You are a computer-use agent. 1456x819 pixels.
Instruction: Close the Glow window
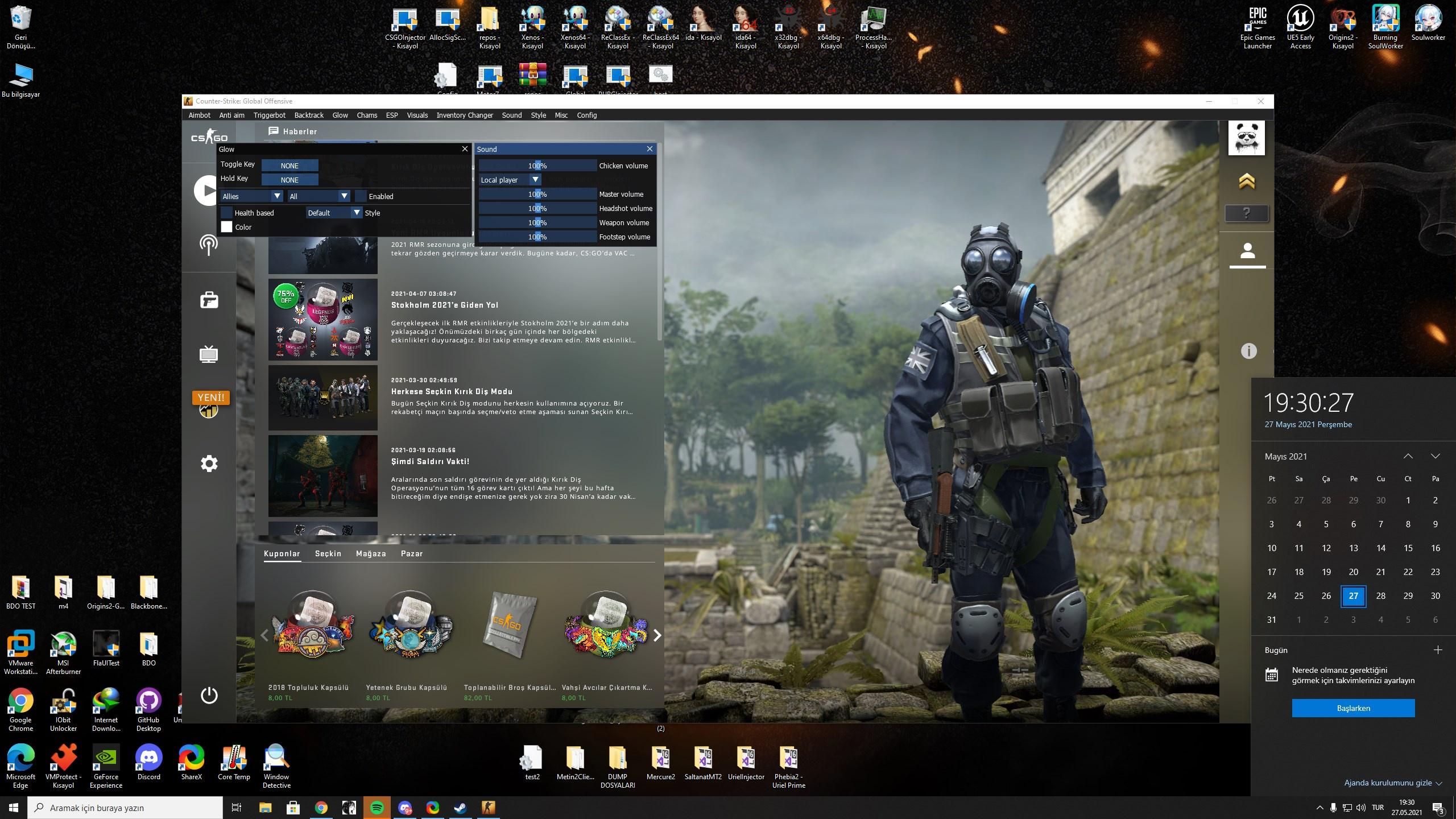465,149
